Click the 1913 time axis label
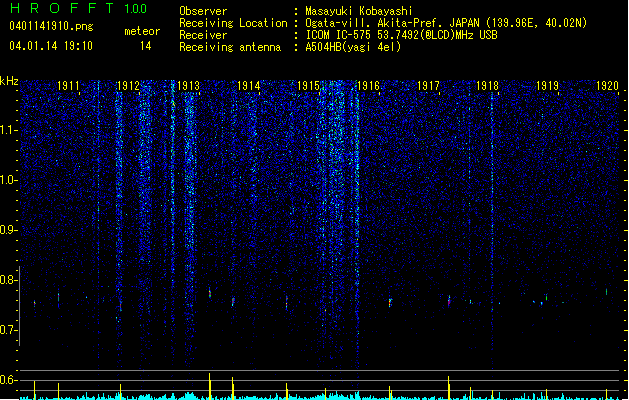Viewport: 629px width, 400px height. [x=188, y=85]
